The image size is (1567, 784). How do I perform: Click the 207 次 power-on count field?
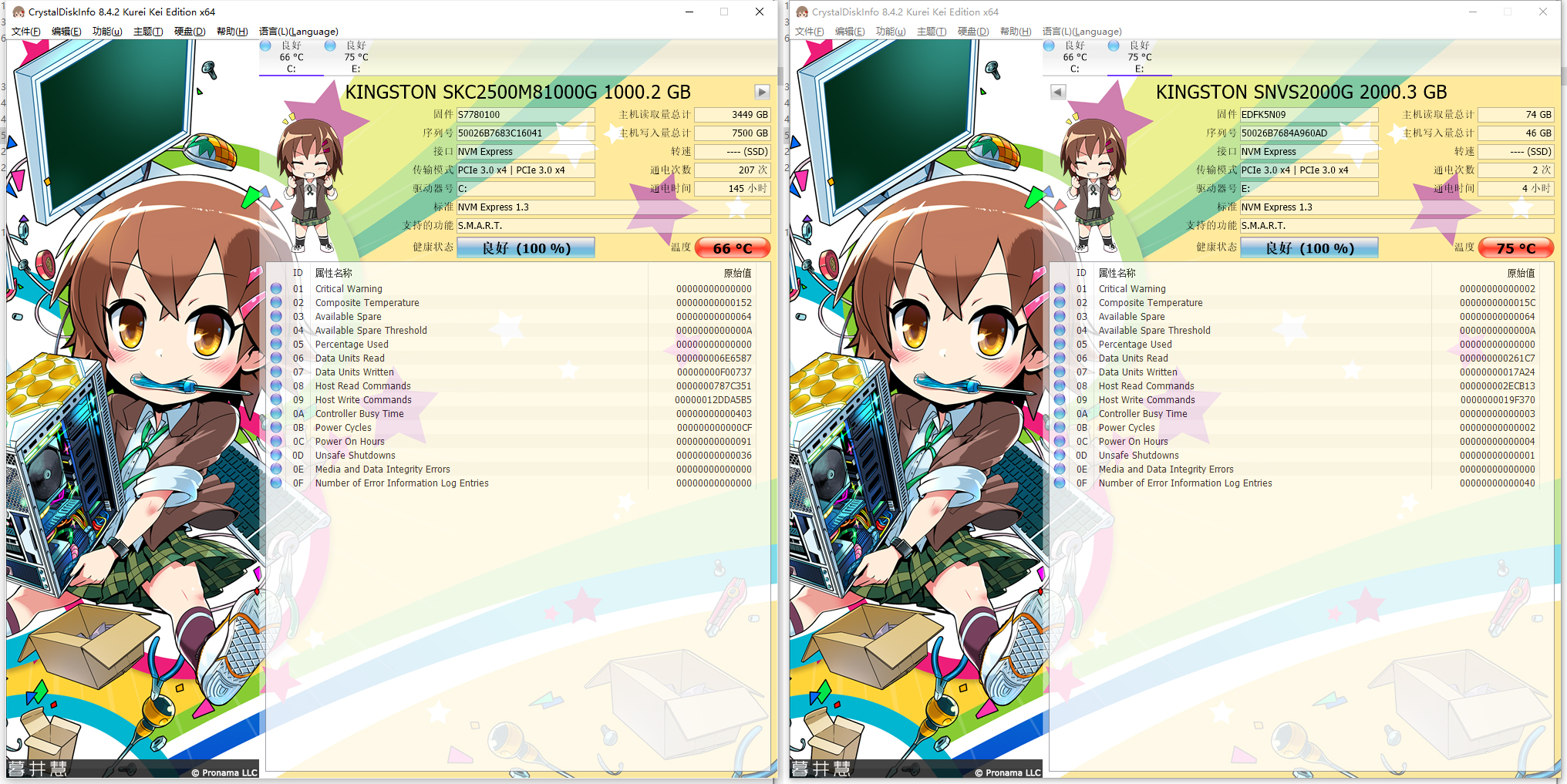733,170
